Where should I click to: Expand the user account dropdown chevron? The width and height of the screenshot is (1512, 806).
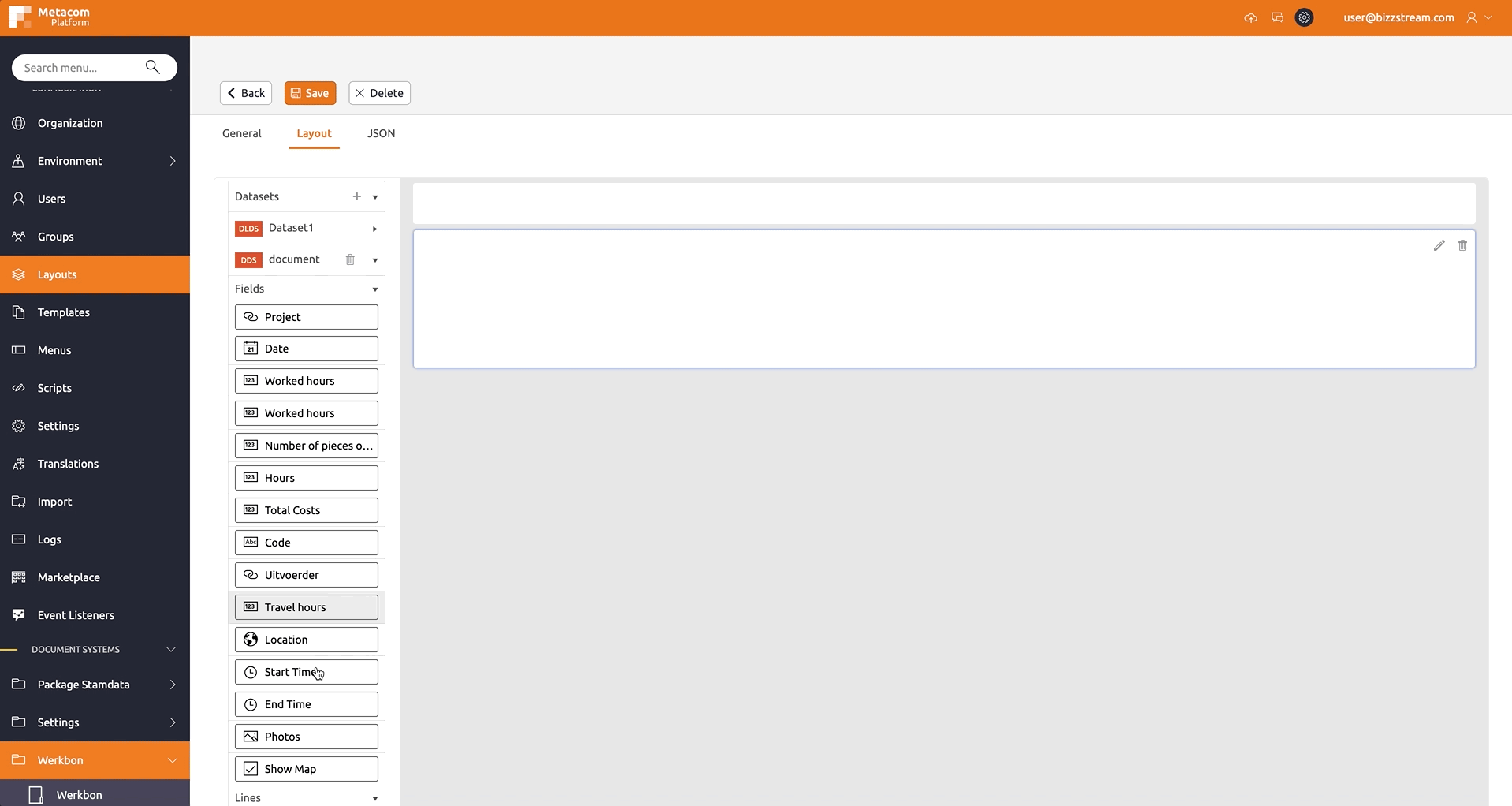click(x=1488, y=17)
